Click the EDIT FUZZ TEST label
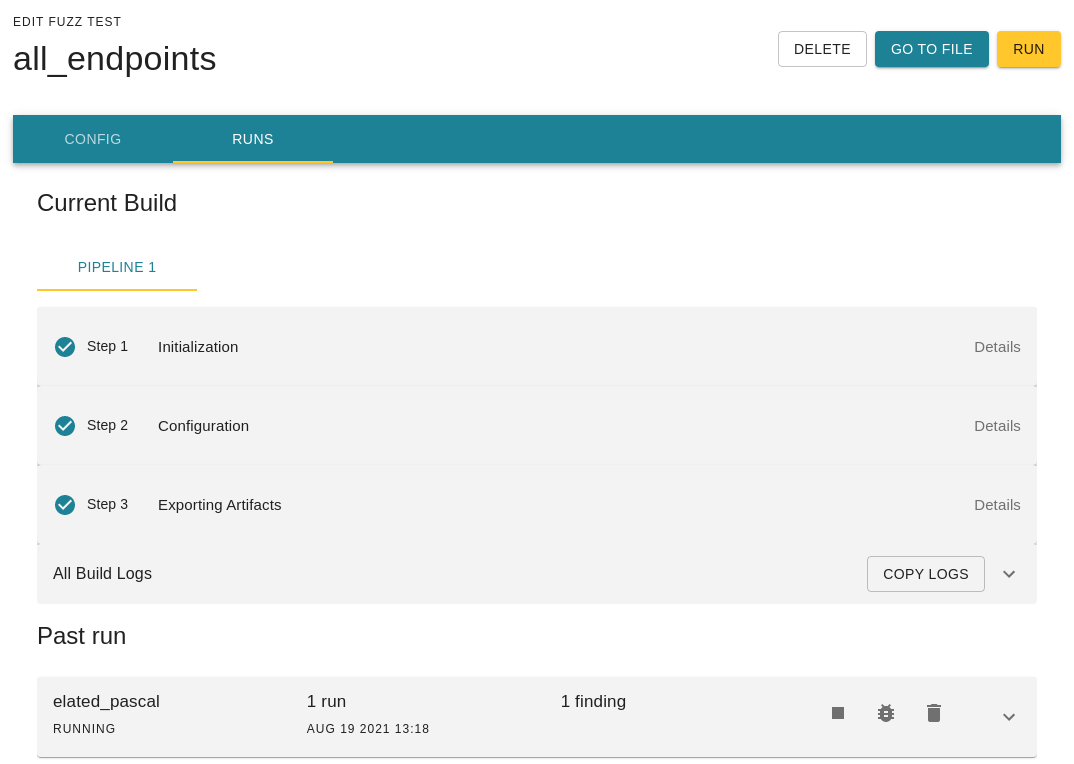 [67, 22]
